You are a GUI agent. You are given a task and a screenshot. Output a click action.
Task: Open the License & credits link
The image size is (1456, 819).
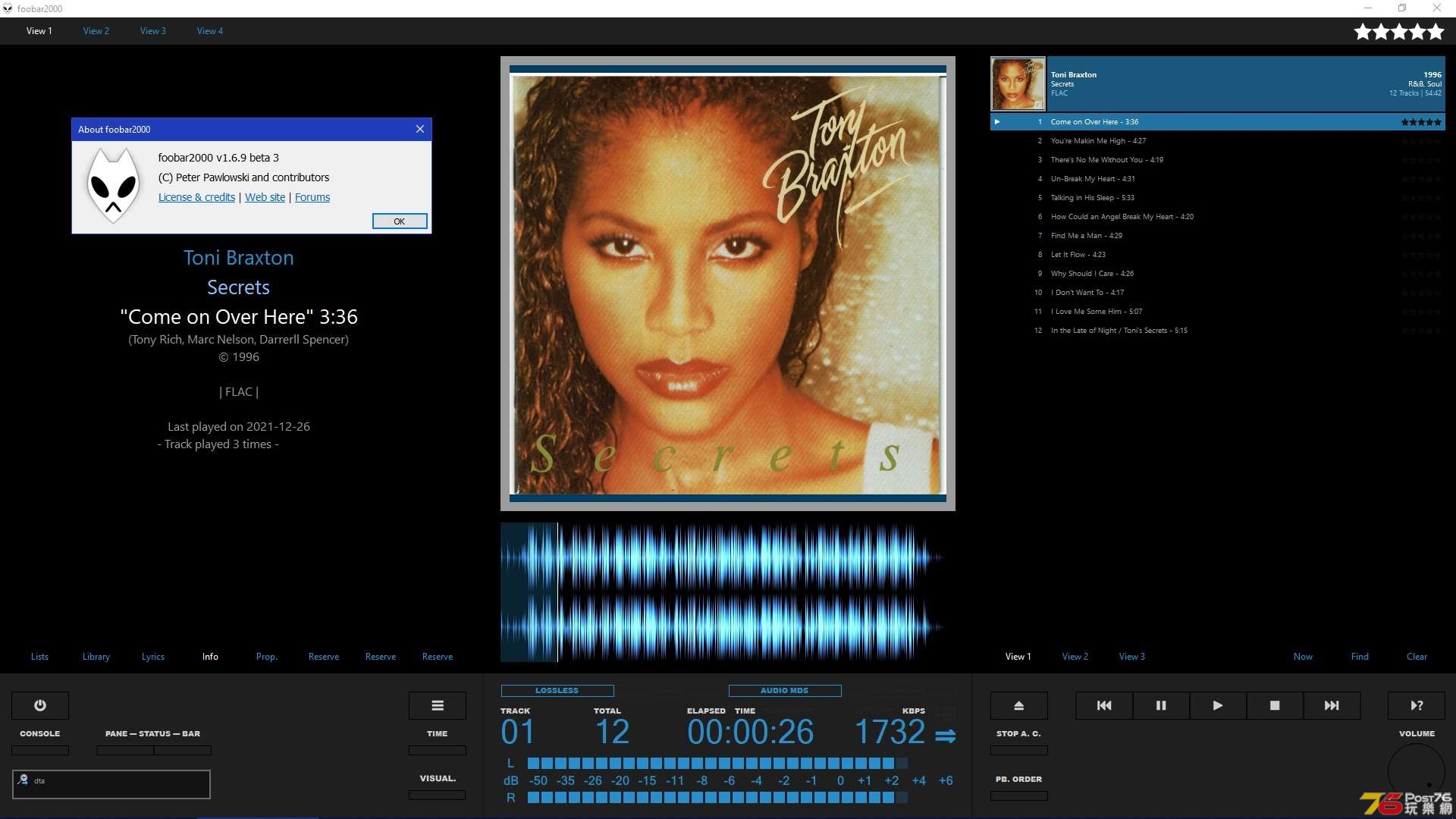(196, 197)
